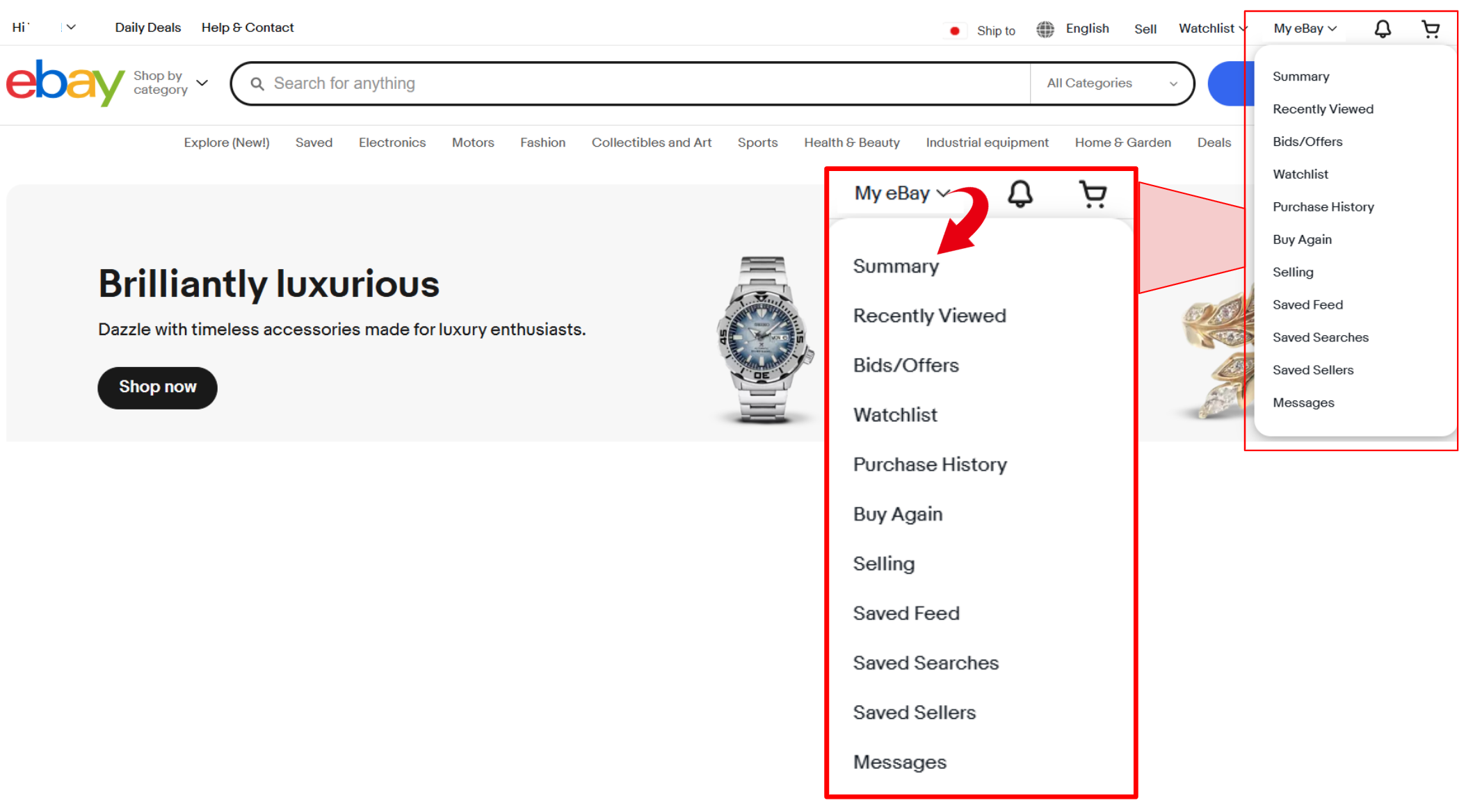Click the eBay logo
This screenshot has width=1466, height=812.
click(65, 83)
